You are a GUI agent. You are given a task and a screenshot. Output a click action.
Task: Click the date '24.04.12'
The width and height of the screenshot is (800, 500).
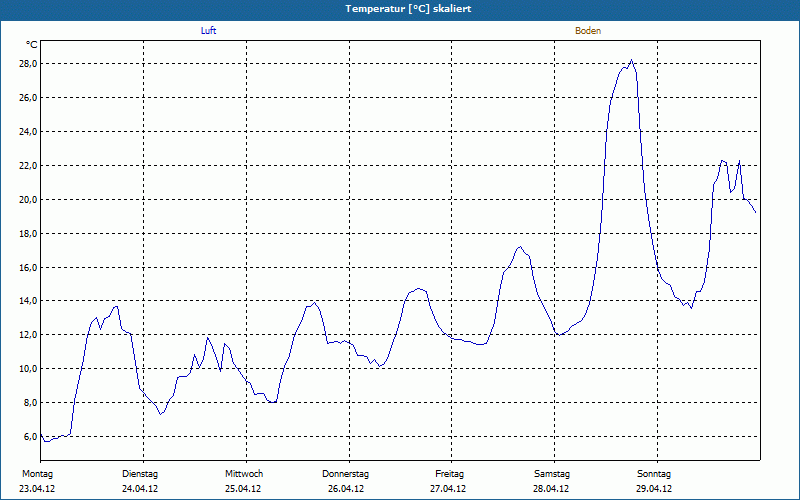140,489
